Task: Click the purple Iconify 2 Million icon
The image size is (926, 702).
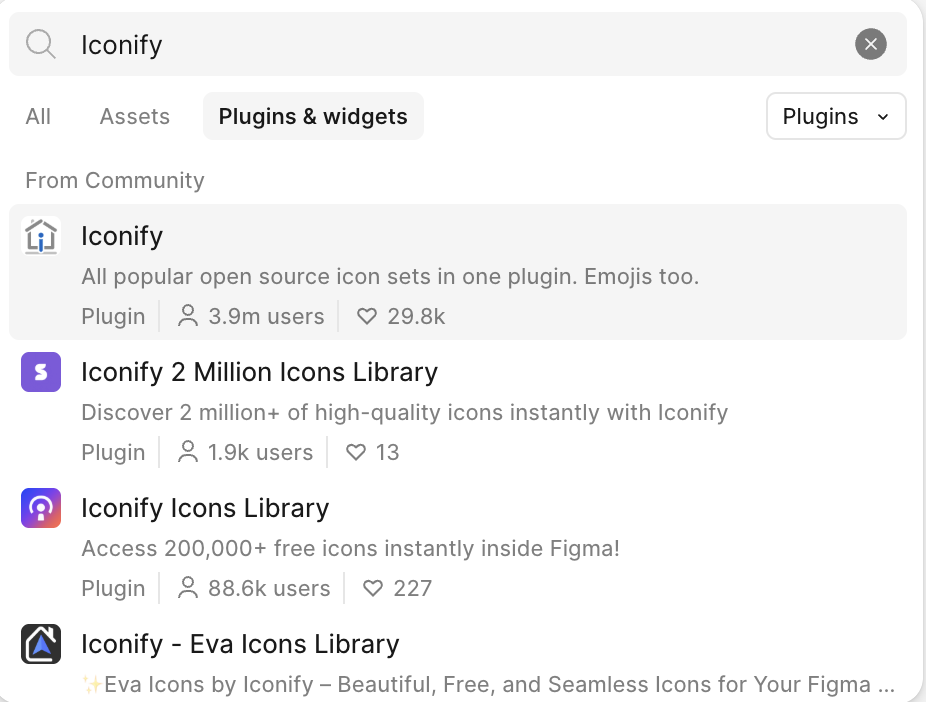Action: [41, 372]
